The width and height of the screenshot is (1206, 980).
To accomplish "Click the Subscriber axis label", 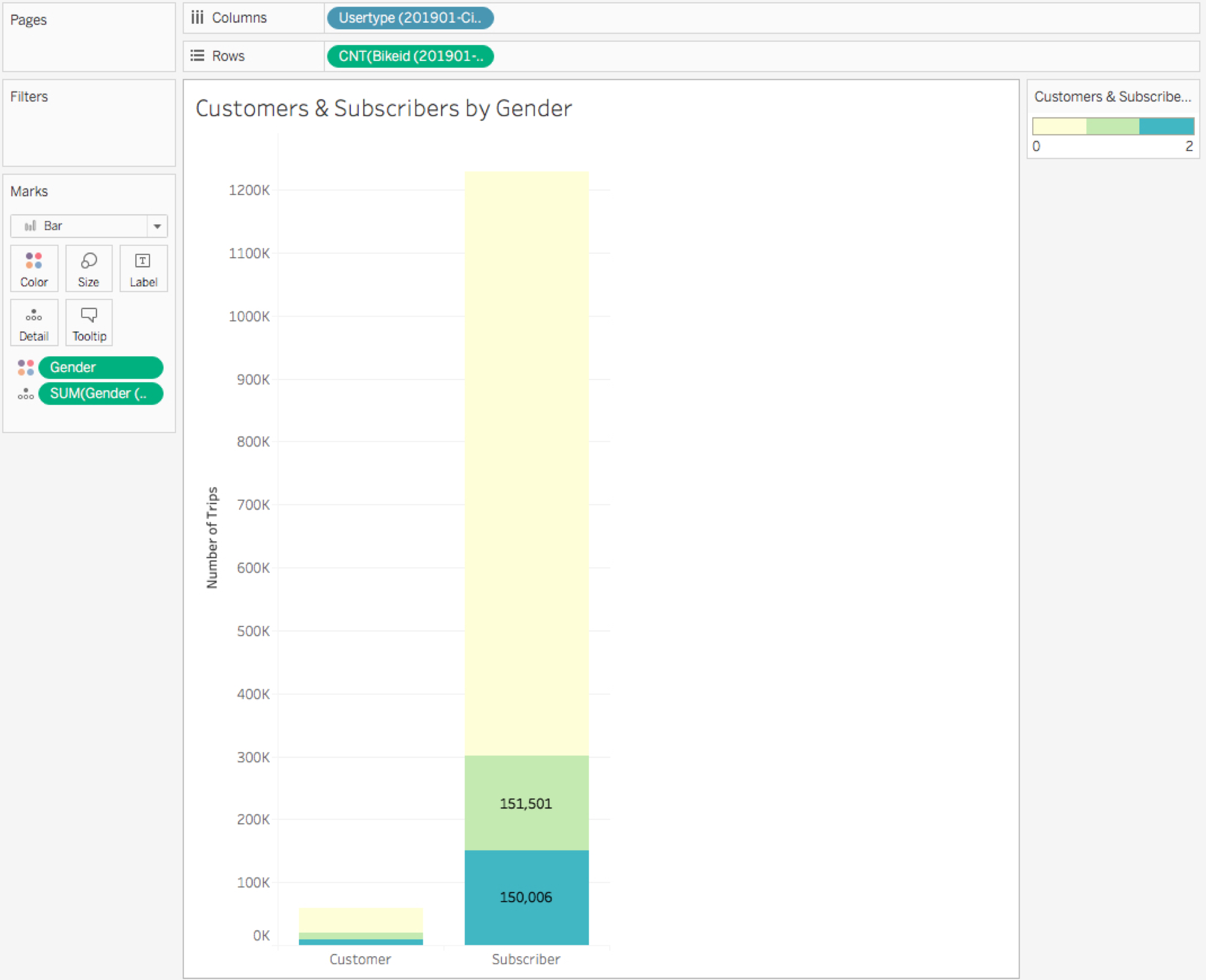I will pos(526,959).
